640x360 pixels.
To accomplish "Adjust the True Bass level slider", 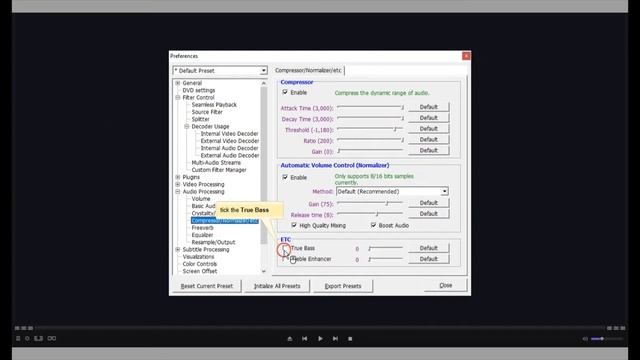I will 386,248.
